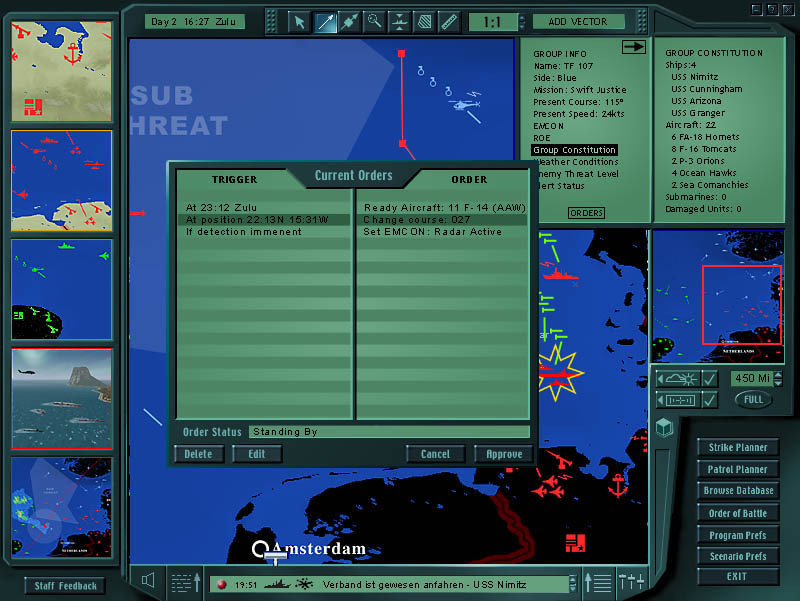This screenshot has width=800, height=601.
Task: Adjust the 450 Mi range stepper
Action: [778, 378]
